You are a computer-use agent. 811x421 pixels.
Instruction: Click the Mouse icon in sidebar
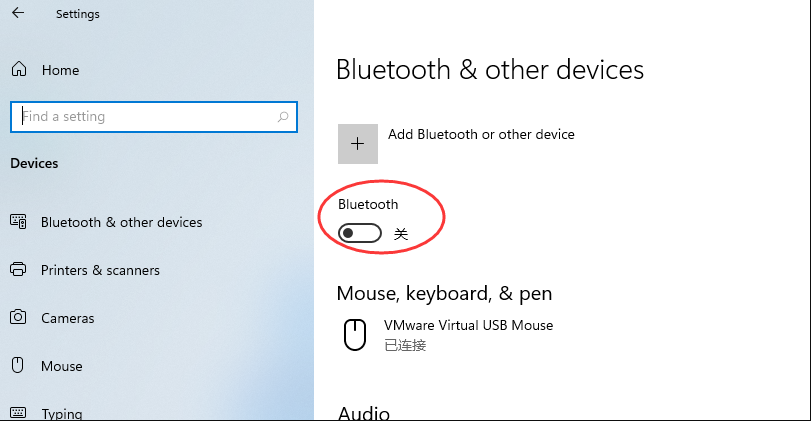point(18,366)
